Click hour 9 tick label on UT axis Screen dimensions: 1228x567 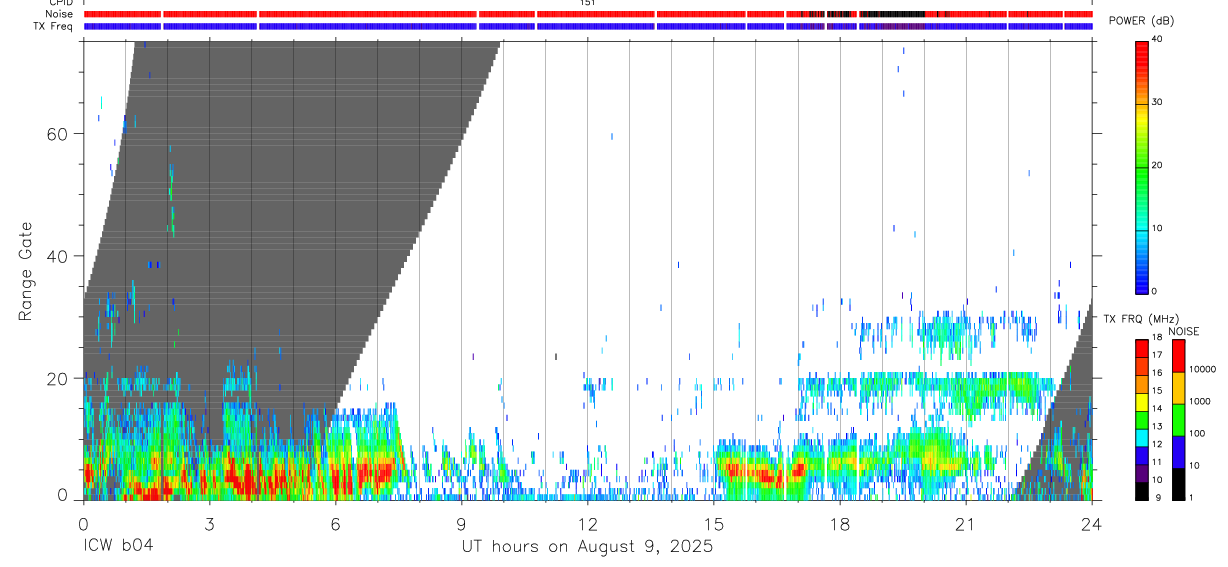[461, 523]
